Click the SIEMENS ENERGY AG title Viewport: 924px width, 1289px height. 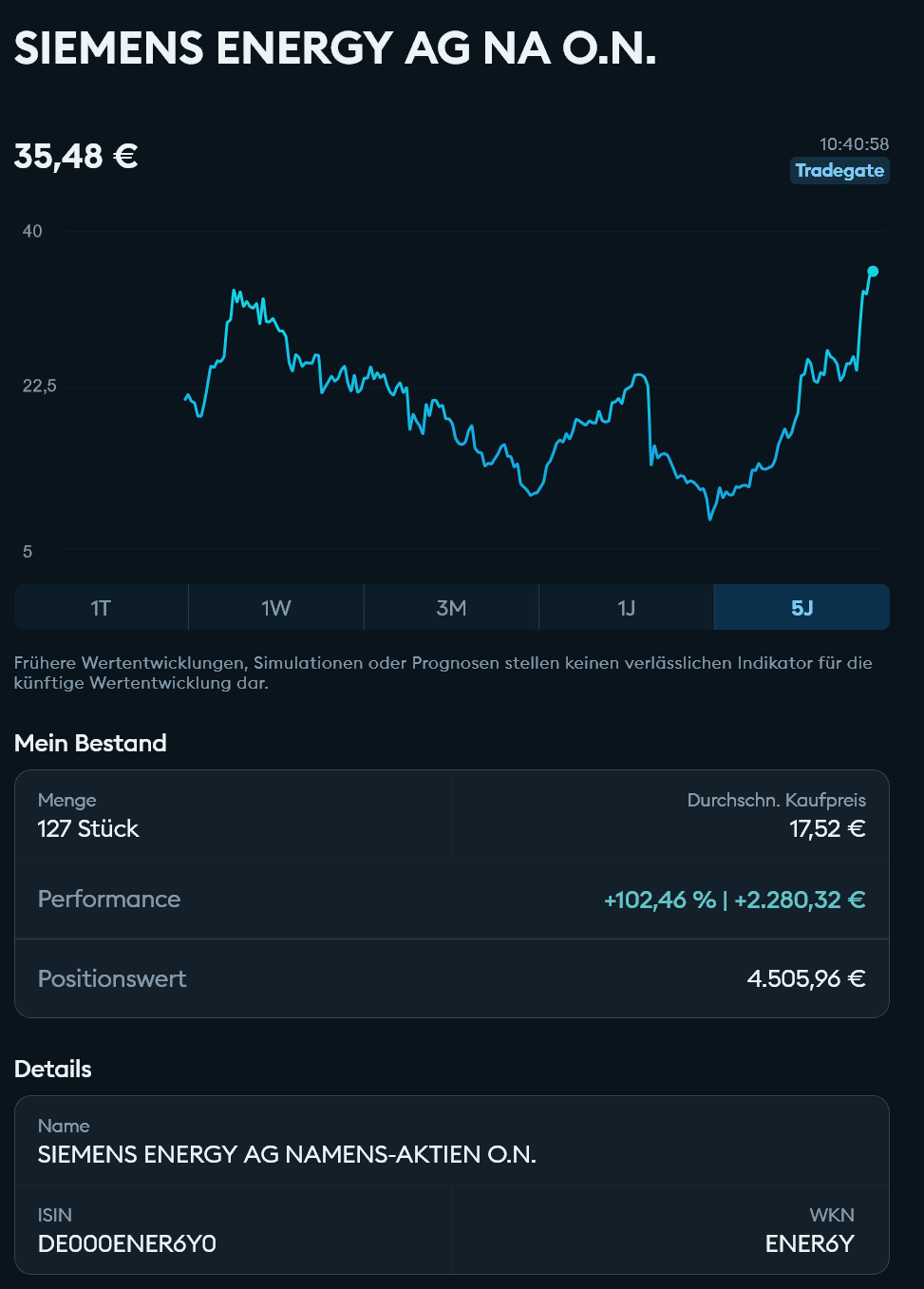click(x=335, y=48)
